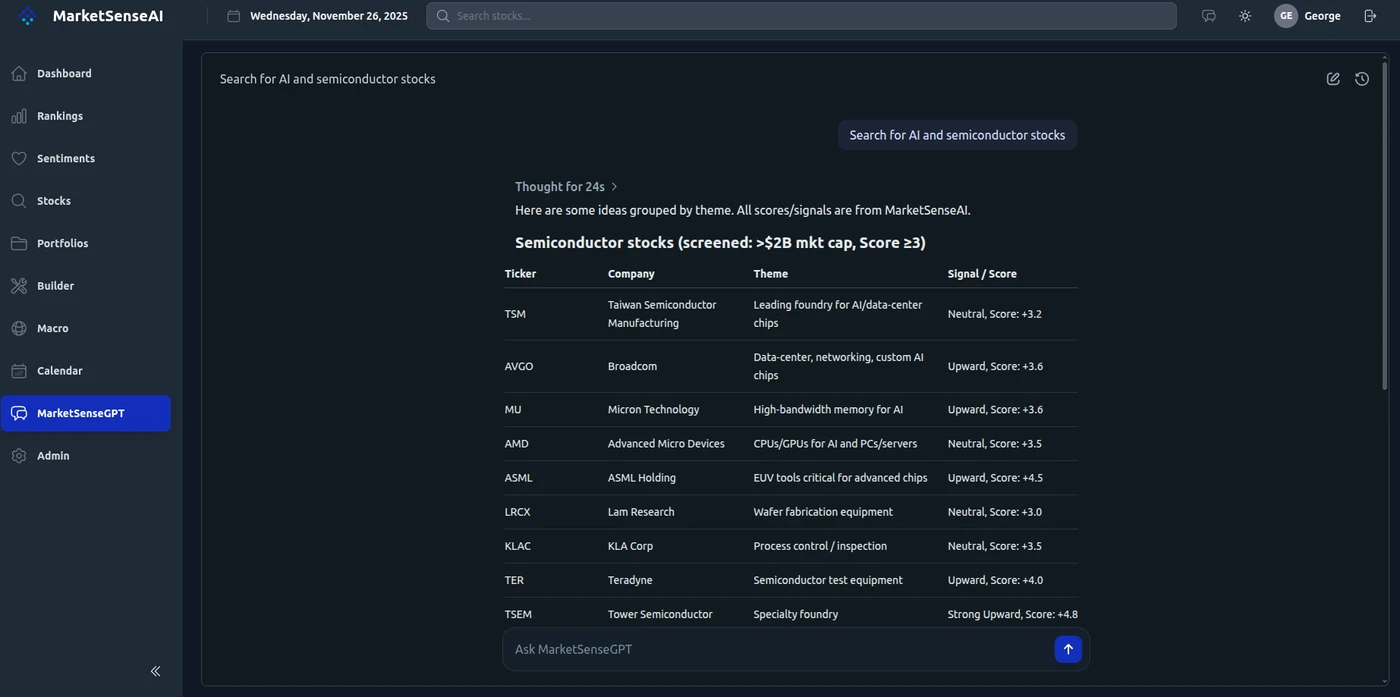Open the Sentiments heart icon
The height and width of the screenshot is (697, 1400).
[x=19, y=158]
